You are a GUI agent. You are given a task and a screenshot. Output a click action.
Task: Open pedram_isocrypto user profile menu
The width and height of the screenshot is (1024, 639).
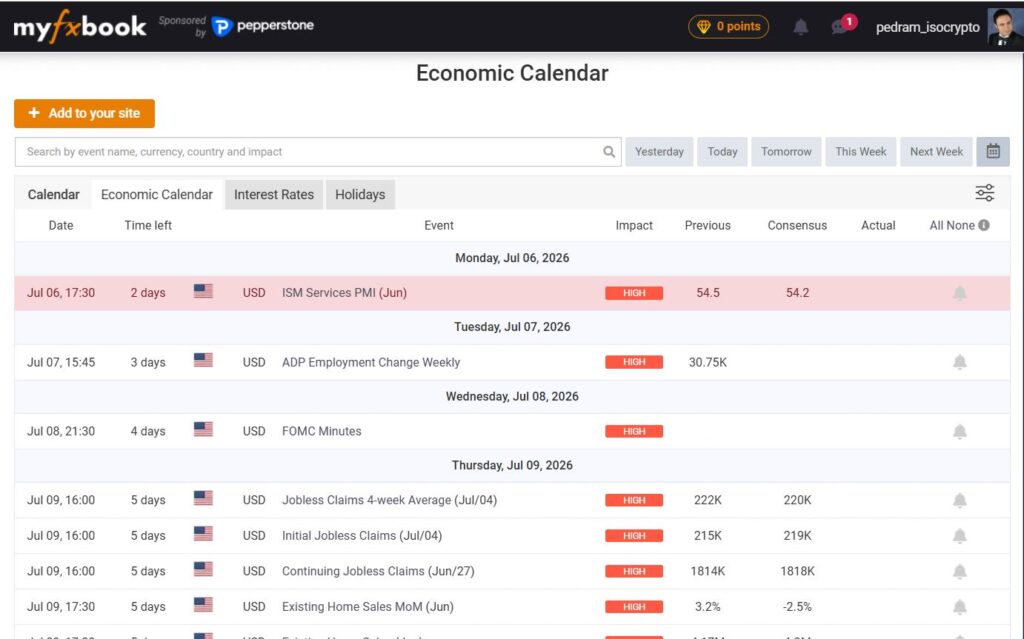click(x=928, y=27)
